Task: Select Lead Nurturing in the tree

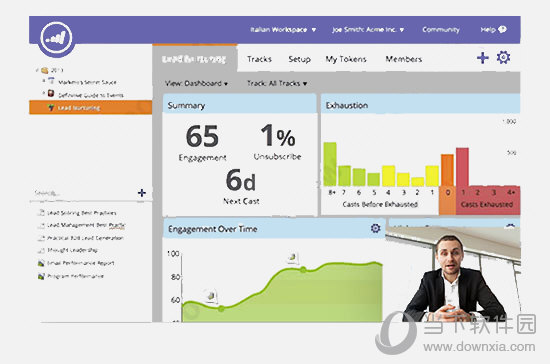Action: [x=90, y=108]
